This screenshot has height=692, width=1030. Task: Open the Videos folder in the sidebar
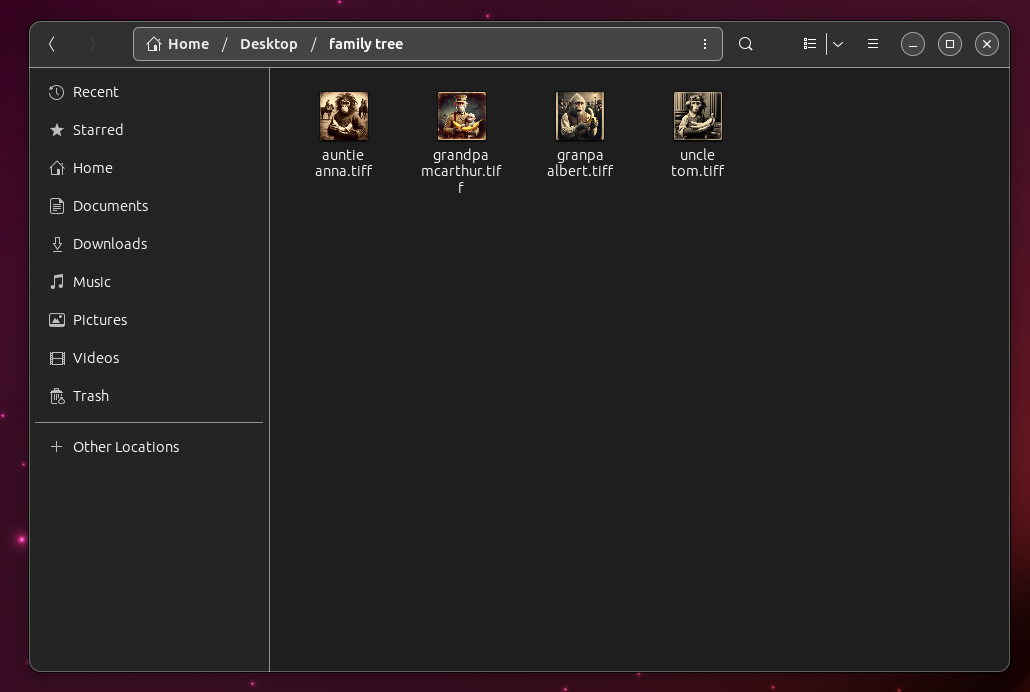coord(95,358)
